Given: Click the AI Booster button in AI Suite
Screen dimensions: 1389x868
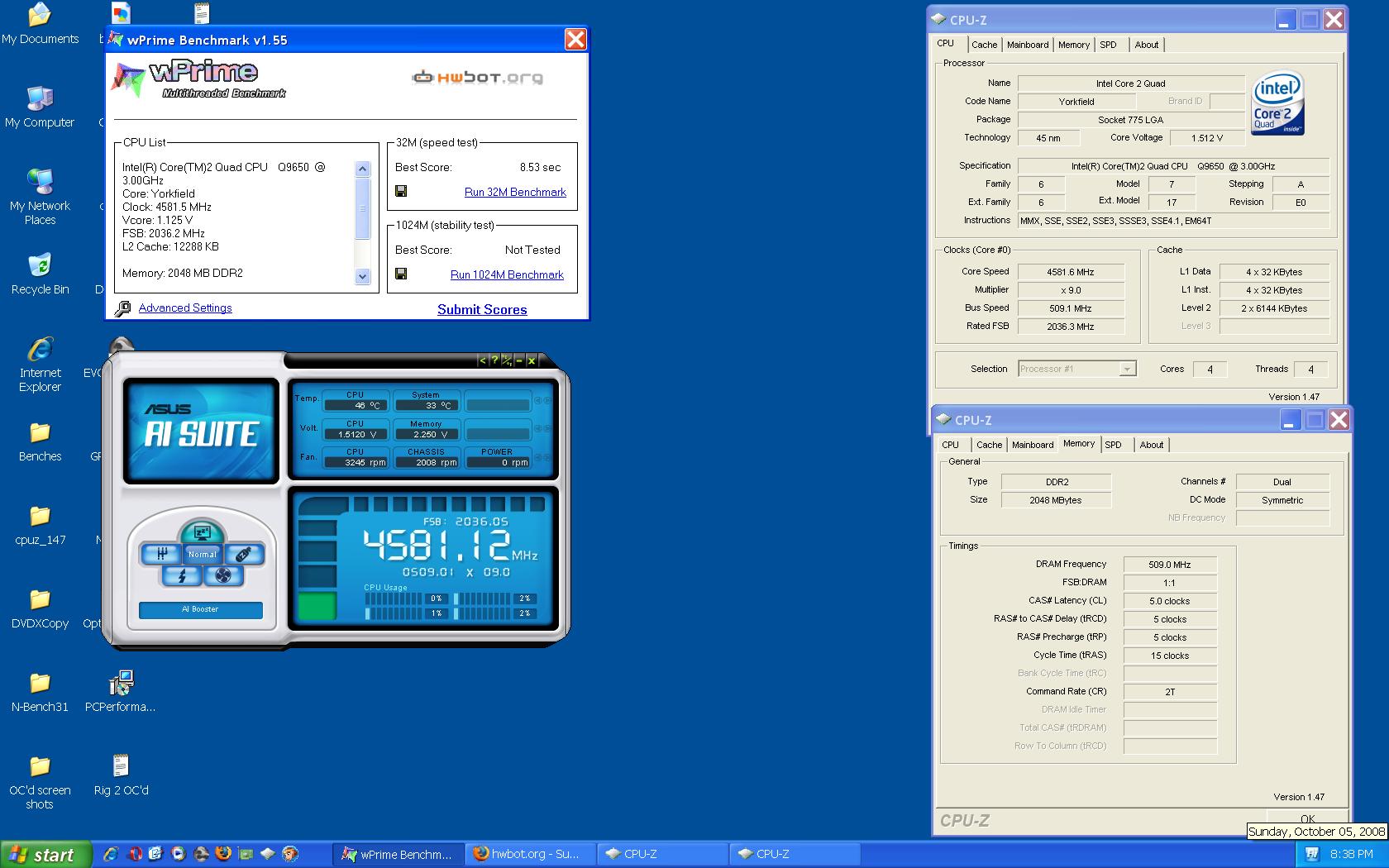Looking at the screenshot, I should pos(201,609).
